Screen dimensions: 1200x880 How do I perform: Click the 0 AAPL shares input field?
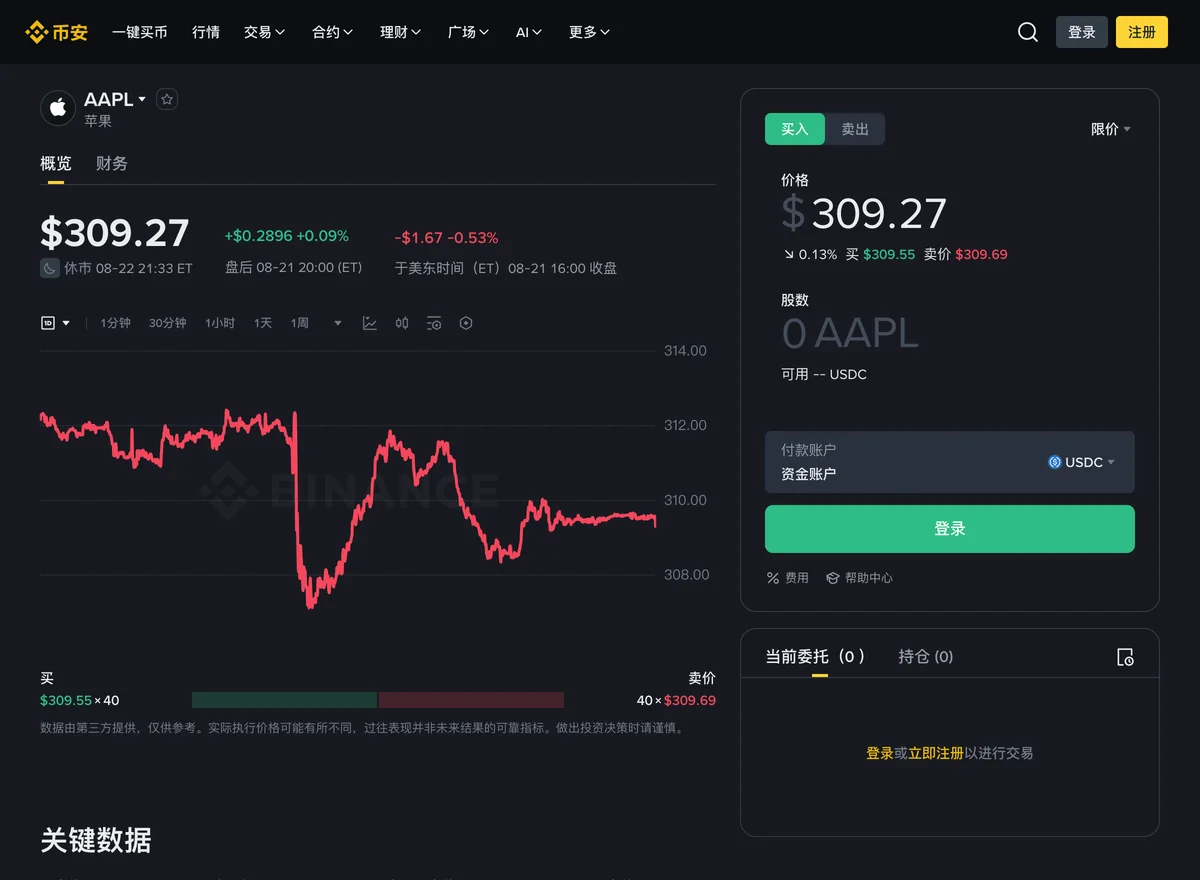tap(850, 333)
